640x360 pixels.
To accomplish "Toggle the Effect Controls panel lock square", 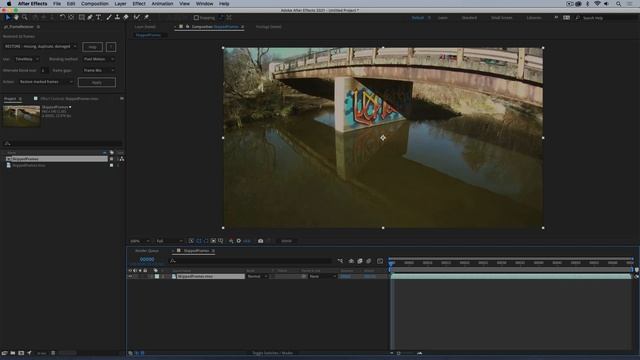I will (36, 99).
